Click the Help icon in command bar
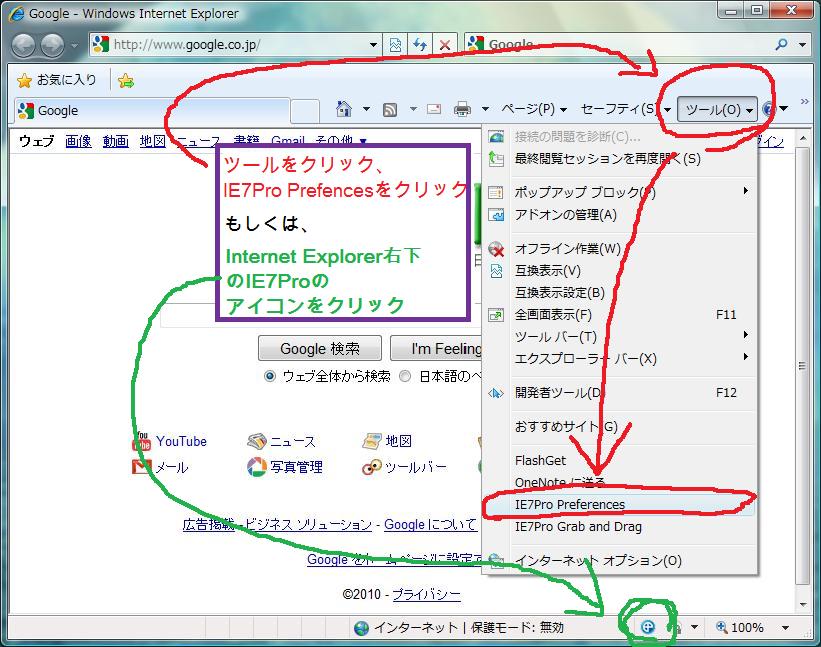Viewport: 821px width, 647px height. pos(768,109)
